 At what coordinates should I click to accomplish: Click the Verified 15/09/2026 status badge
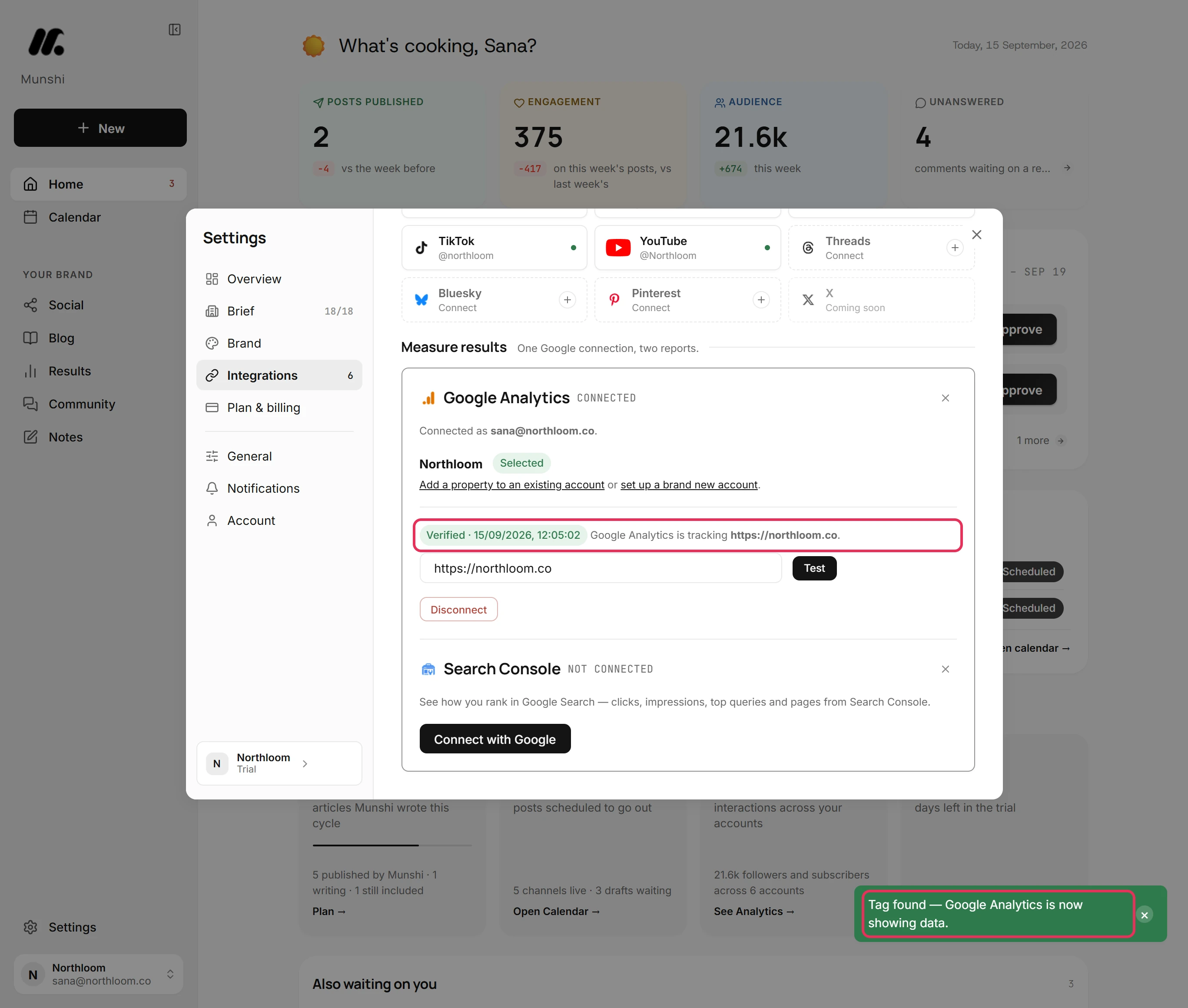tap(503, 535)
